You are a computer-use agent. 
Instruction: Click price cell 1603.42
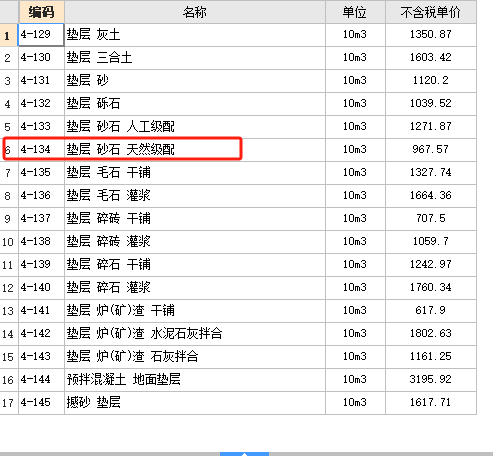pyautogui.click(x=431, y=58)
